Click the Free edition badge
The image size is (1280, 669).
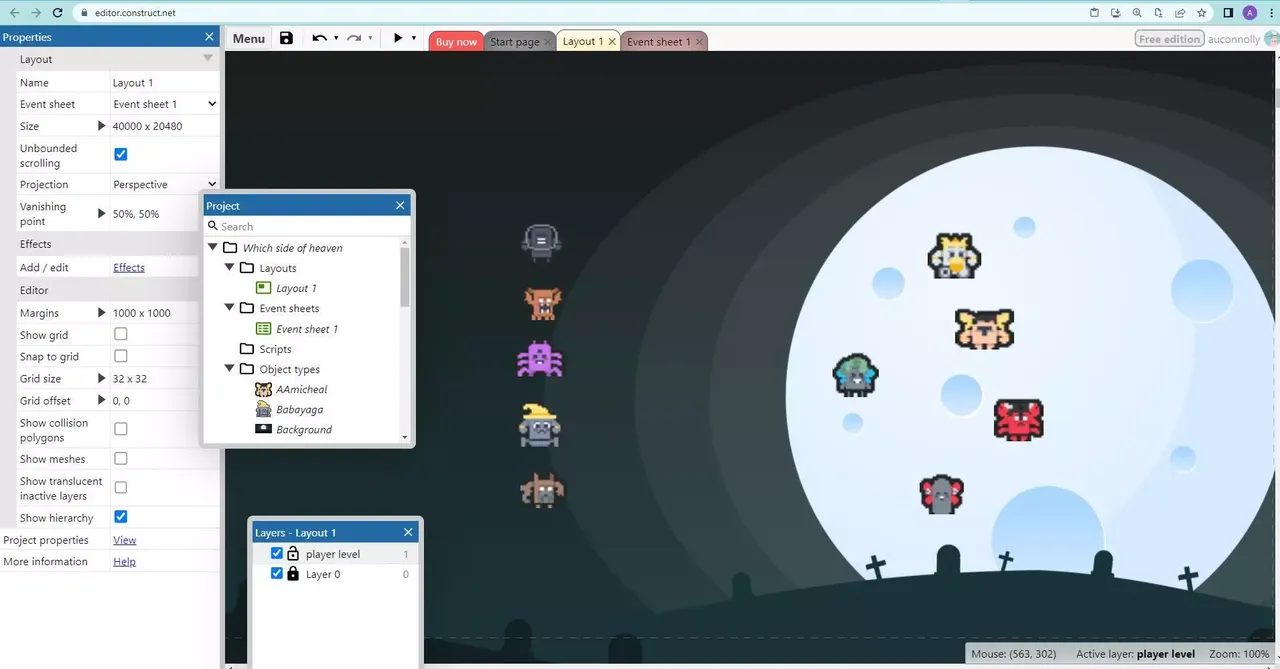click(x=1169, y=39)
